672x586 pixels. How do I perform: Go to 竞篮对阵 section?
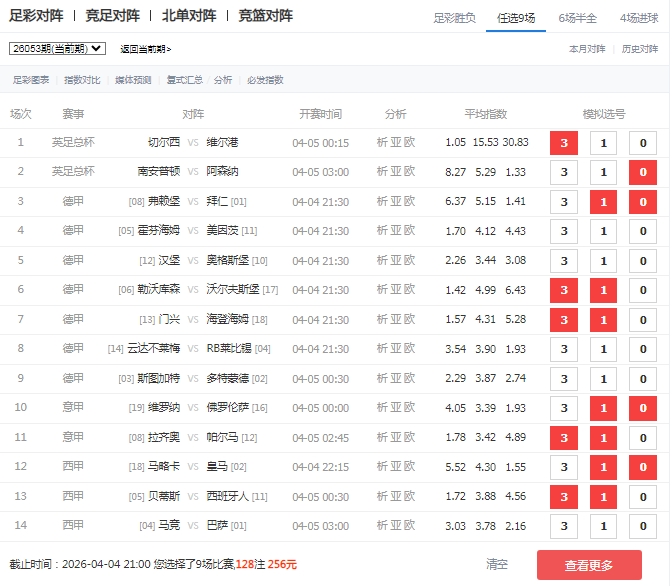point(266,16)
